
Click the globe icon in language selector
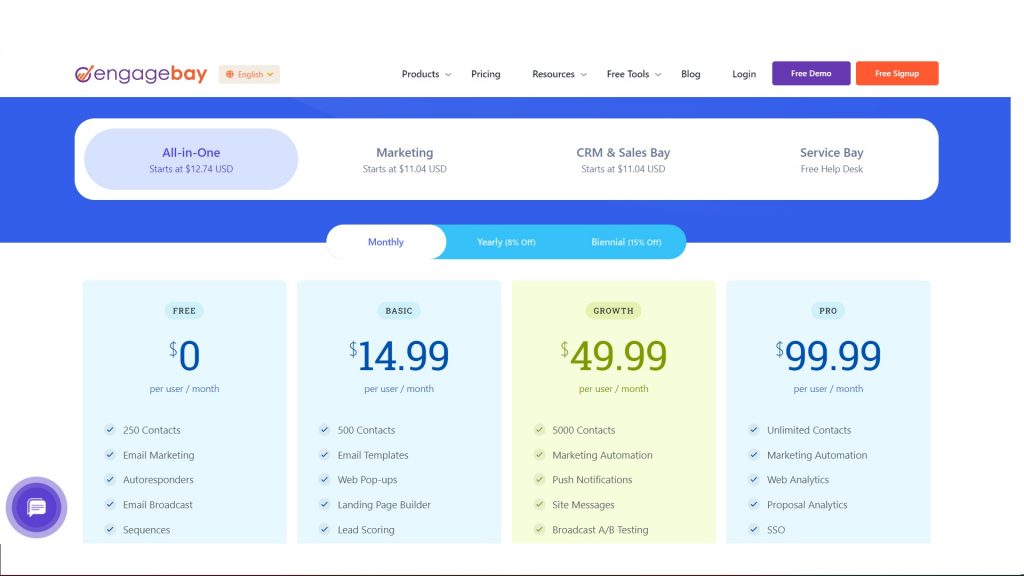tap(230, 74)
